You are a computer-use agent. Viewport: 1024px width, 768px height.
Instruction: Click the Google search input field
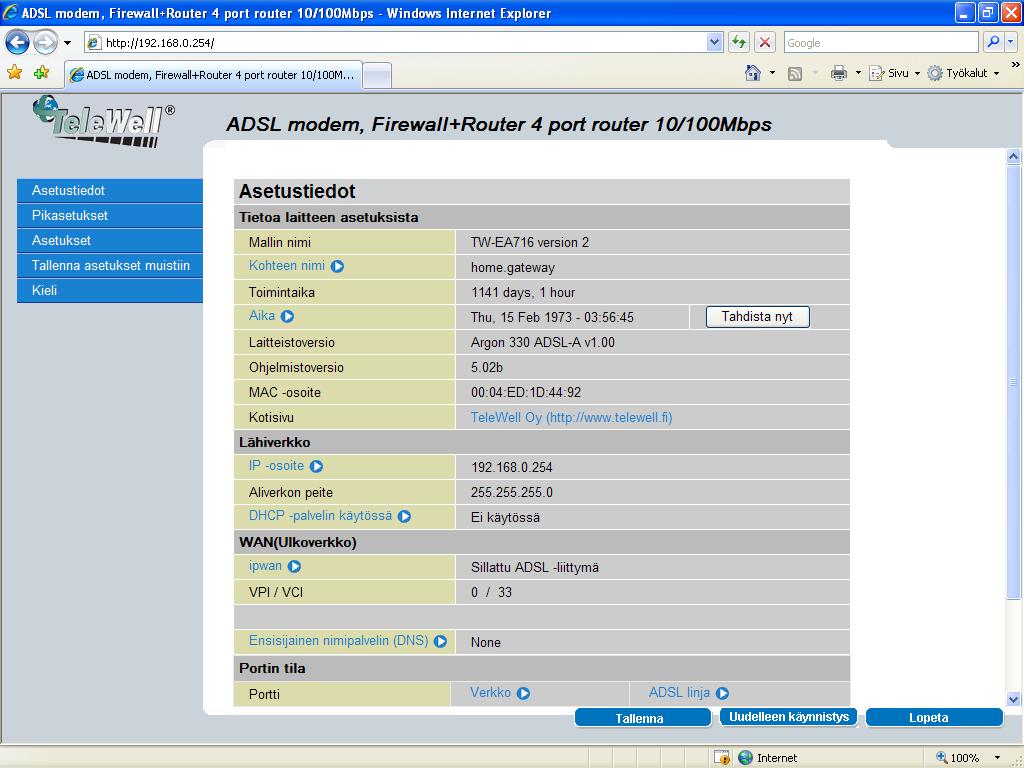[880, 42]
